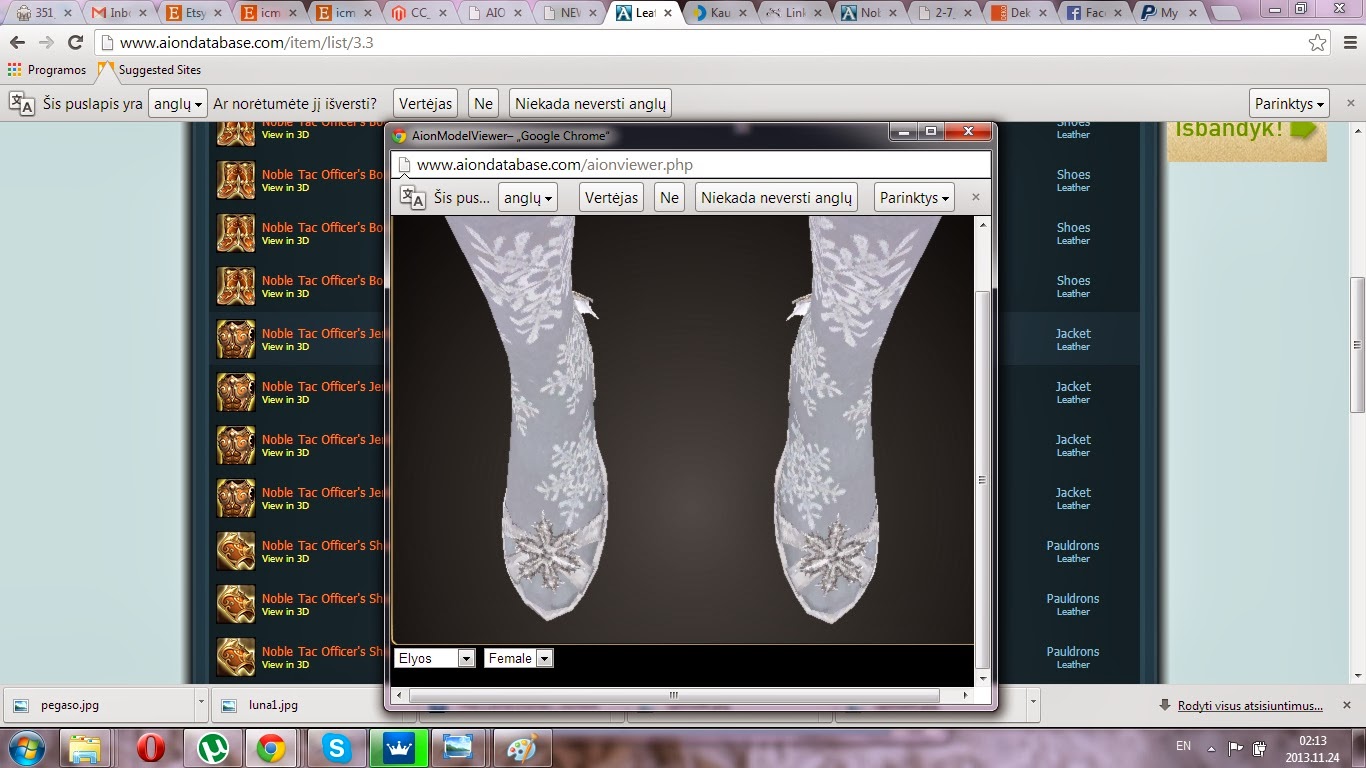Viewport: 1366px width, 768px height.
Task: Open the luna1.jpg downloaded file
Action: 308,704
